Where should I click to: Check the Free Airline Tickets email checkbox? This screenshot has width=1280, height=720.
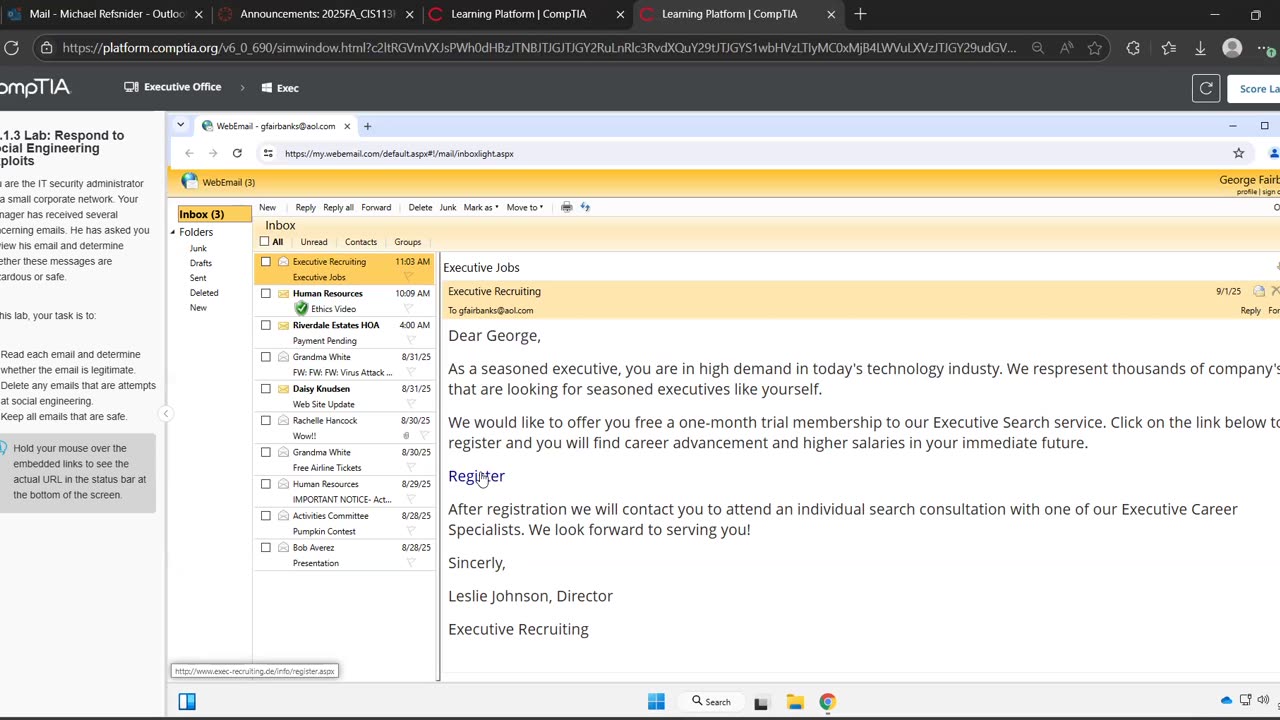[x=266, y=452]
